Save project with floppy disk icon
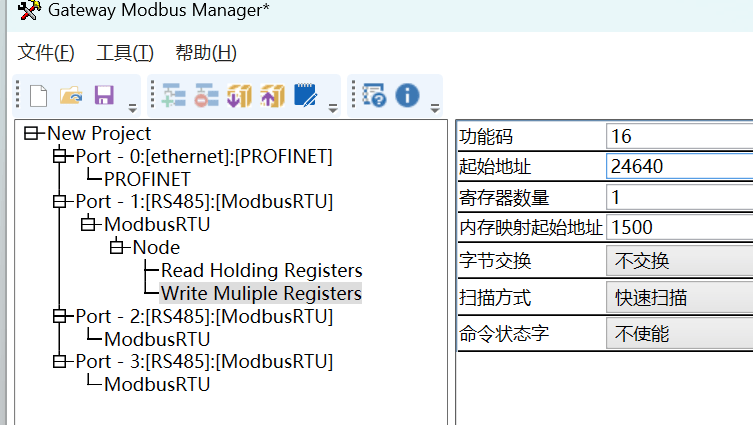Viewport: 753px width, 425px height. pos(104,95)
